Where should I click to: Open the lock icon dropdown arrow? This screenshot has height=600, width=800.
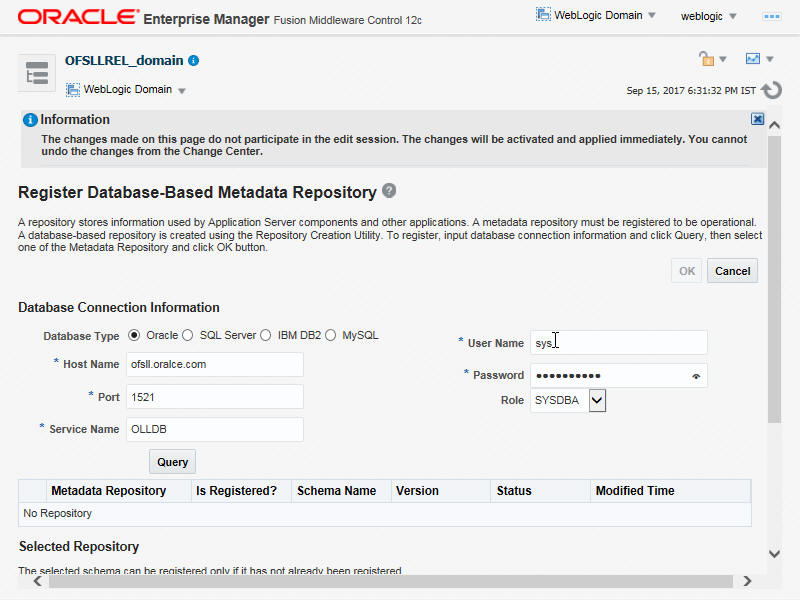pyautogui.click(x=723, y=59)
